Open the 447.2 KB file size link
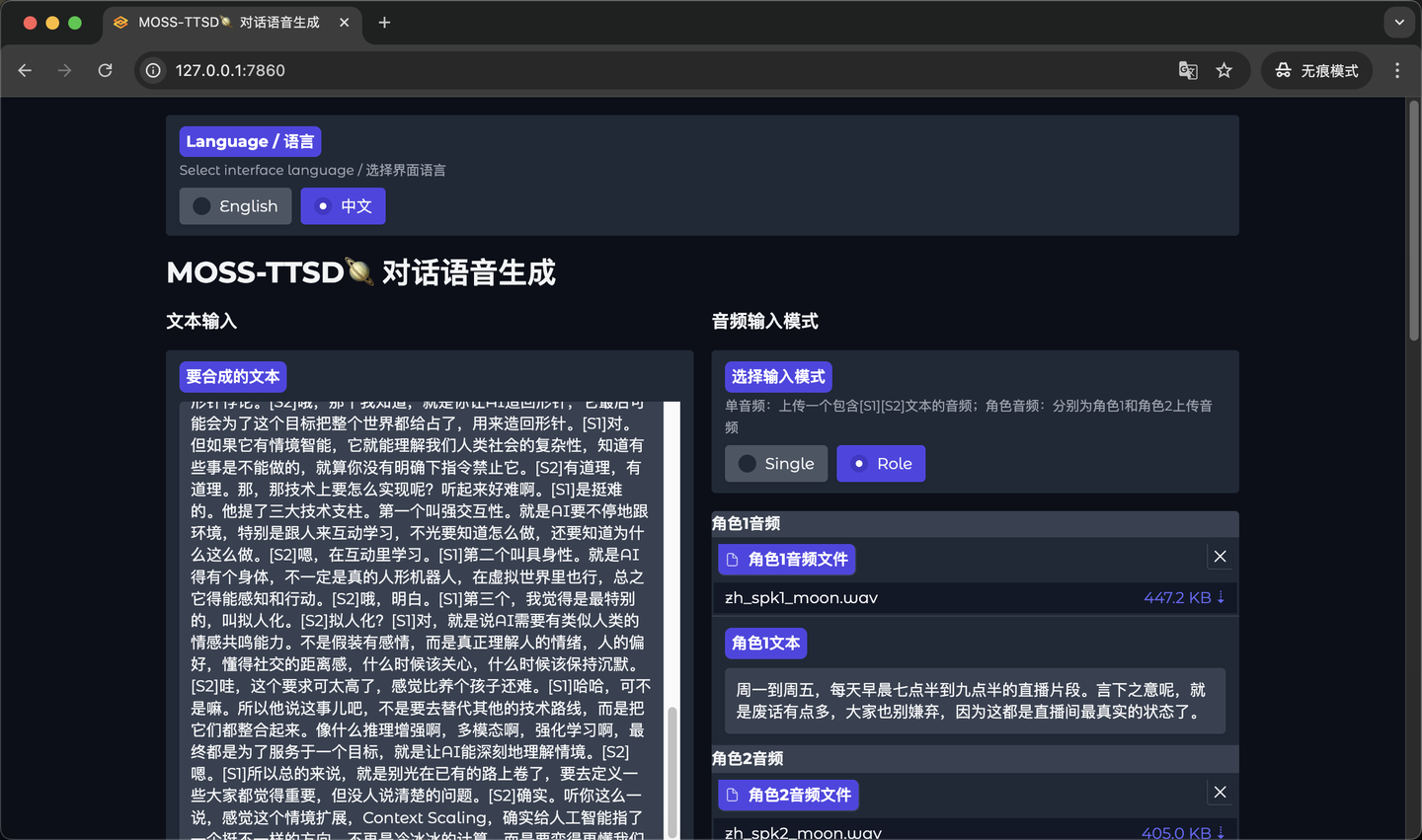 pos(1175,597)
